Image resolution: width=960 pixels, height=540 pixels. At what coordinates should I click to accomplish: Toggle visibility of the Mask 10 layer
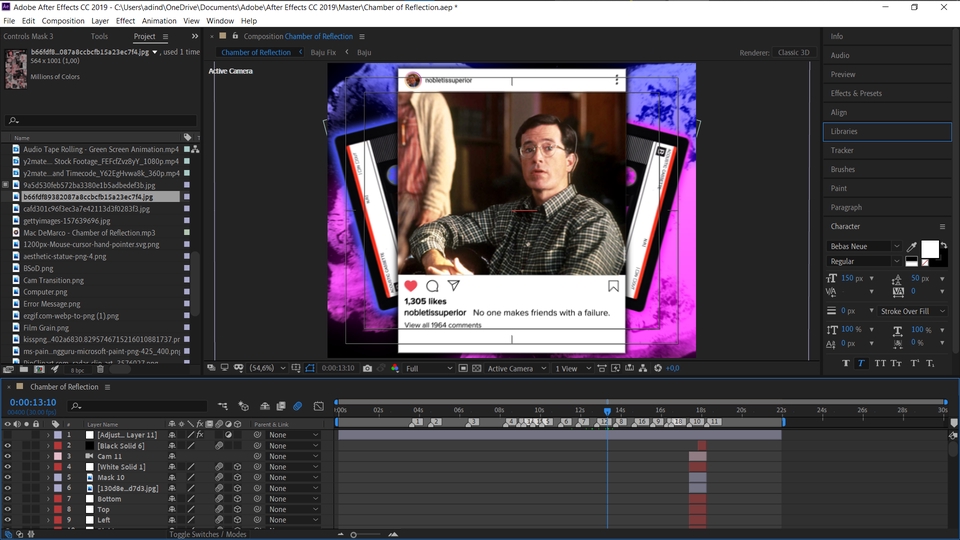[8, 477]
